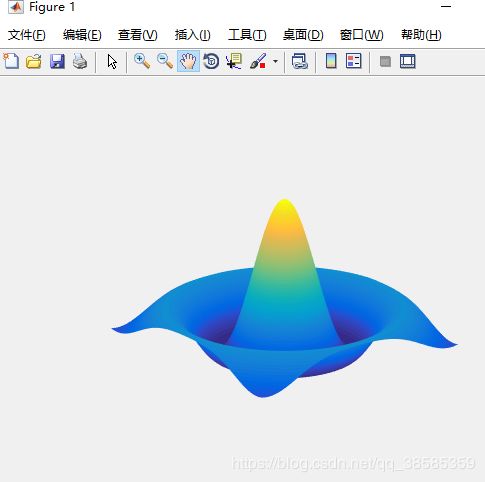Show Plot Tools and dock figure
This screenshot has width=485, height=482.
click(408, 62)
